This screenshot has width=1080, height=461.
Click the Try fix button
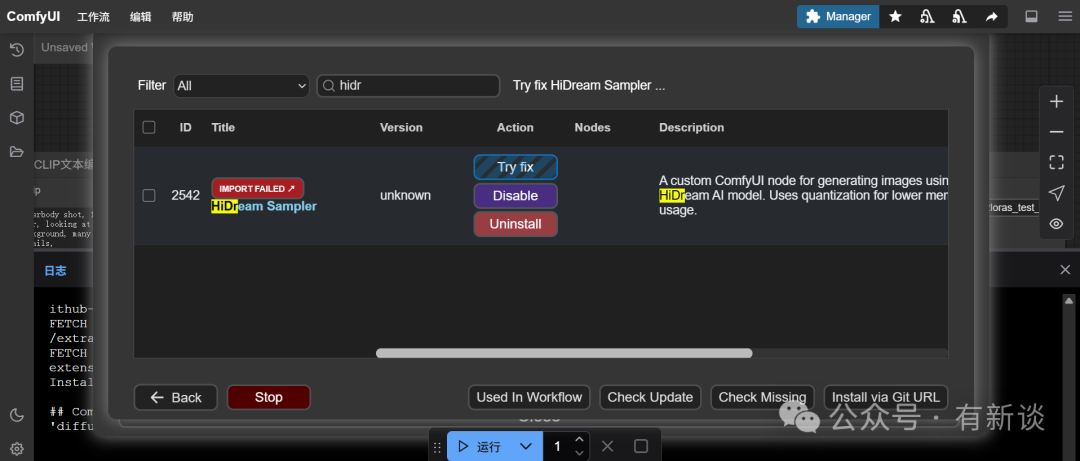pyautogui.click(x=515, y=167)
